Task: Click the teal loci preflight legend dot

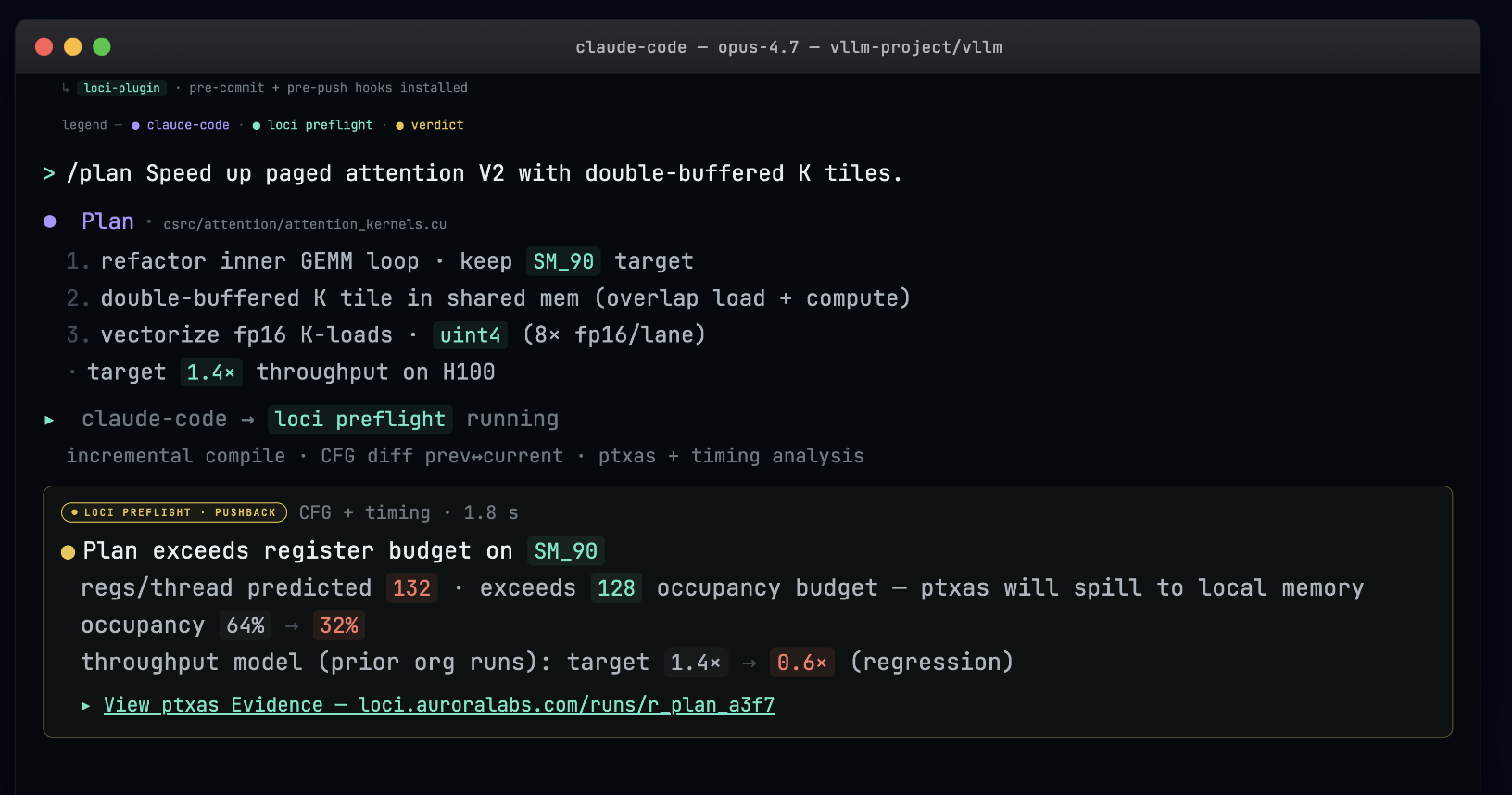Action: [x=257, y=125]
